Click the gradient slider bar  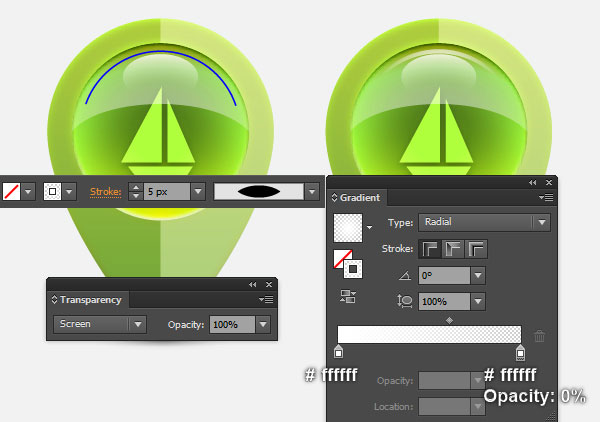coord(429,334)
